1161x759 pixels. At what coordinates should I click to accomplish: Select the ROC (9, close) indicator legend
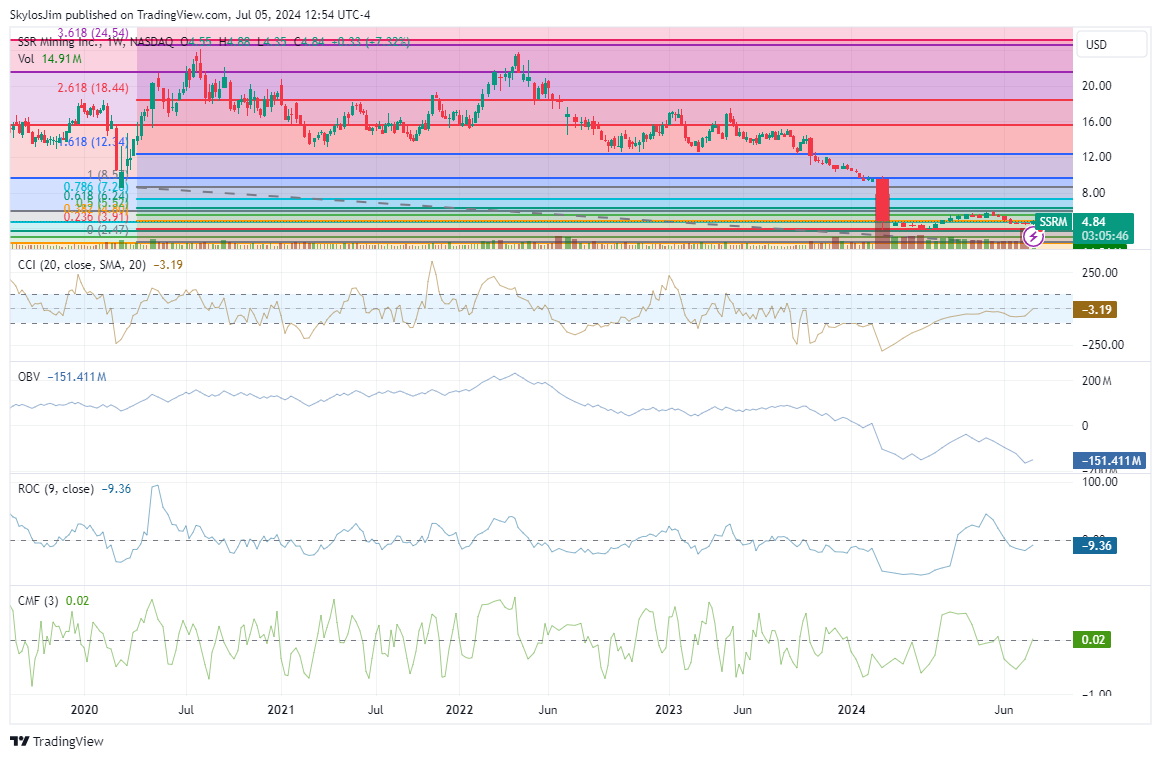tap(56, 489)
